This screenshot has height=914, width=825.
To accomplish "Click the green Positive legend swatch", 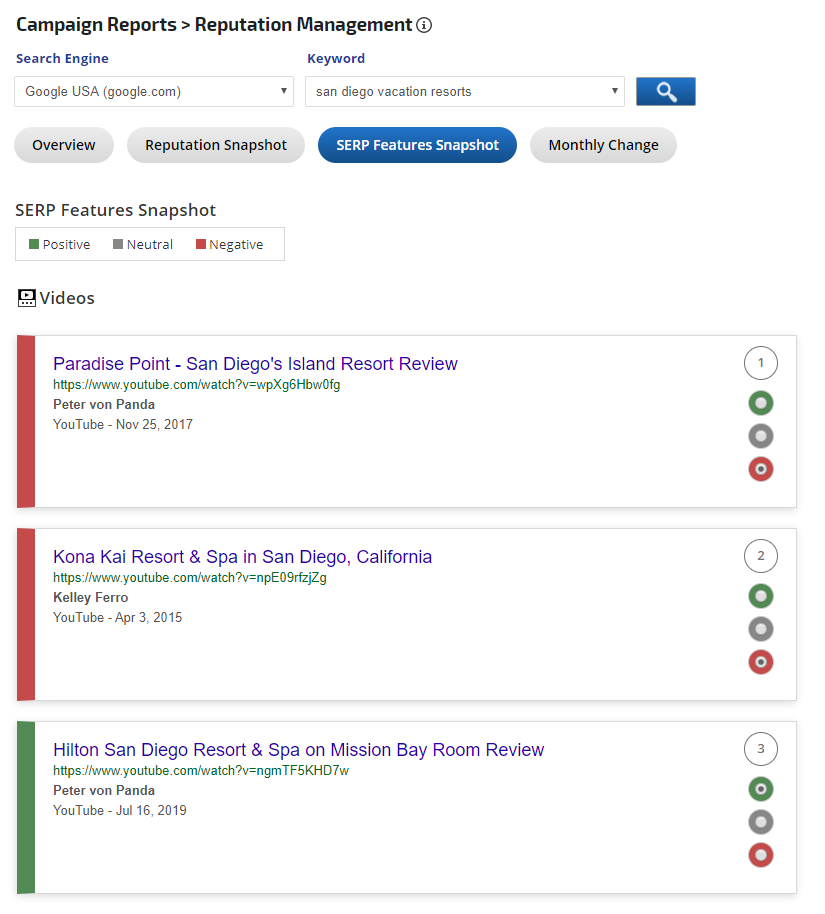I will point(34,245).
